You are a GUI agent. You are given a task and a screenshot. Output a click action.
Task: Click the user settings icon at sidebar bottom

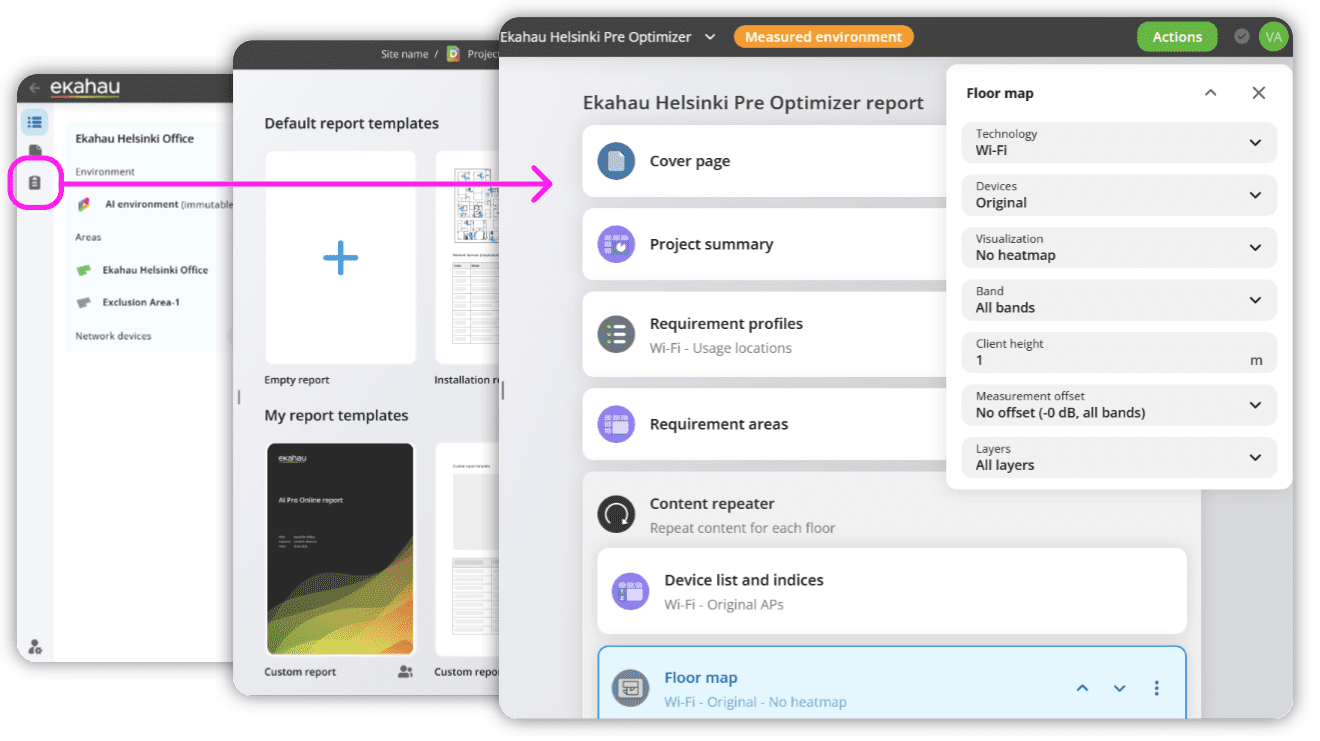coord(35,647)
